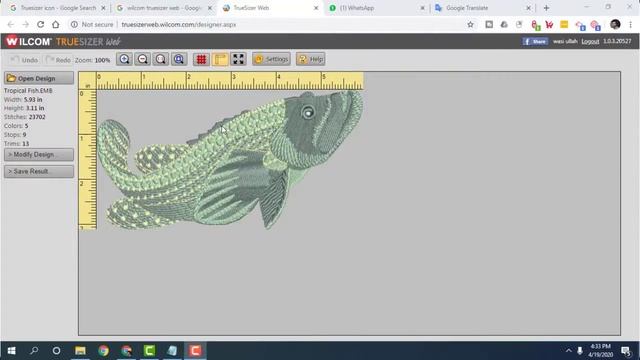The image size is (640, 360).
Task: Click the Wilcom TrueSizer Web logo
Action: coord(63,41)
